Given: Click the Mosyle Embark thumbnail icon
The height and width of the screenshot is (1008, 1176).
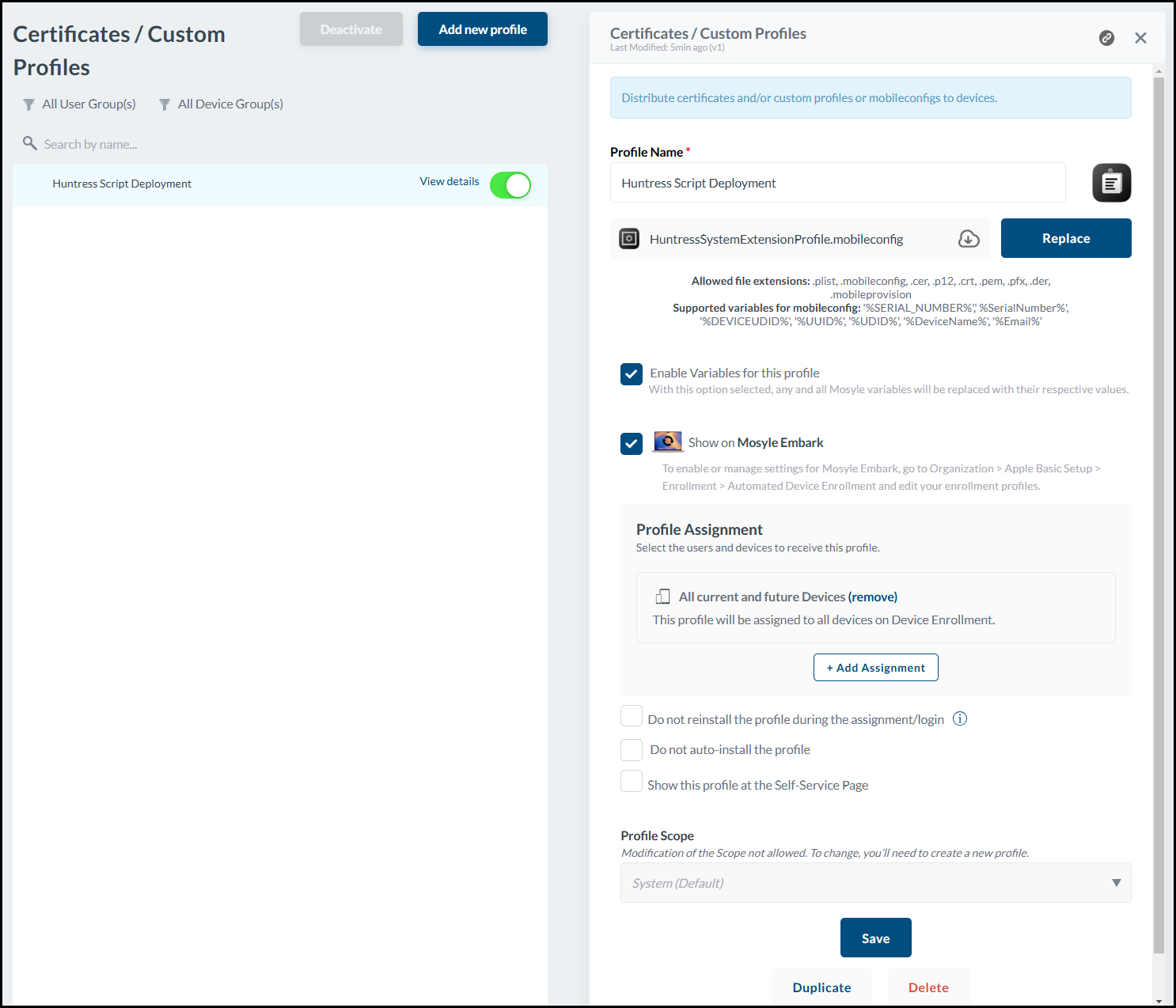Looking at the screenshot, I should coord(668,441).
